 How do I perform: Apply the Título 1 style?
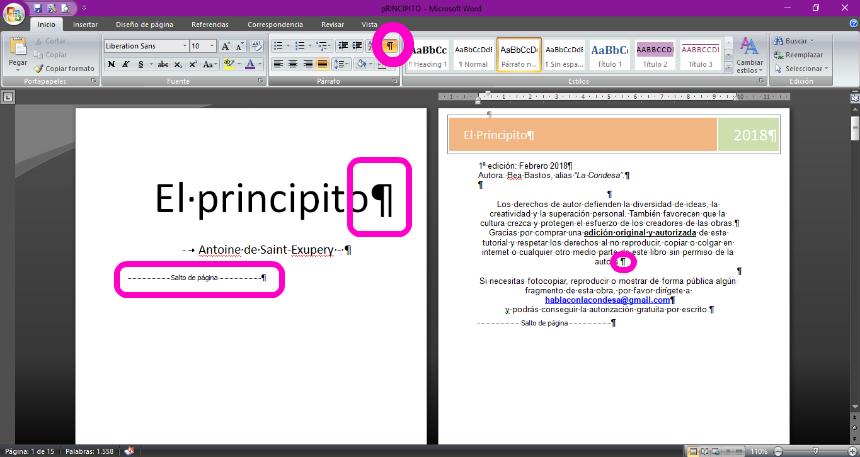point(608,54)
